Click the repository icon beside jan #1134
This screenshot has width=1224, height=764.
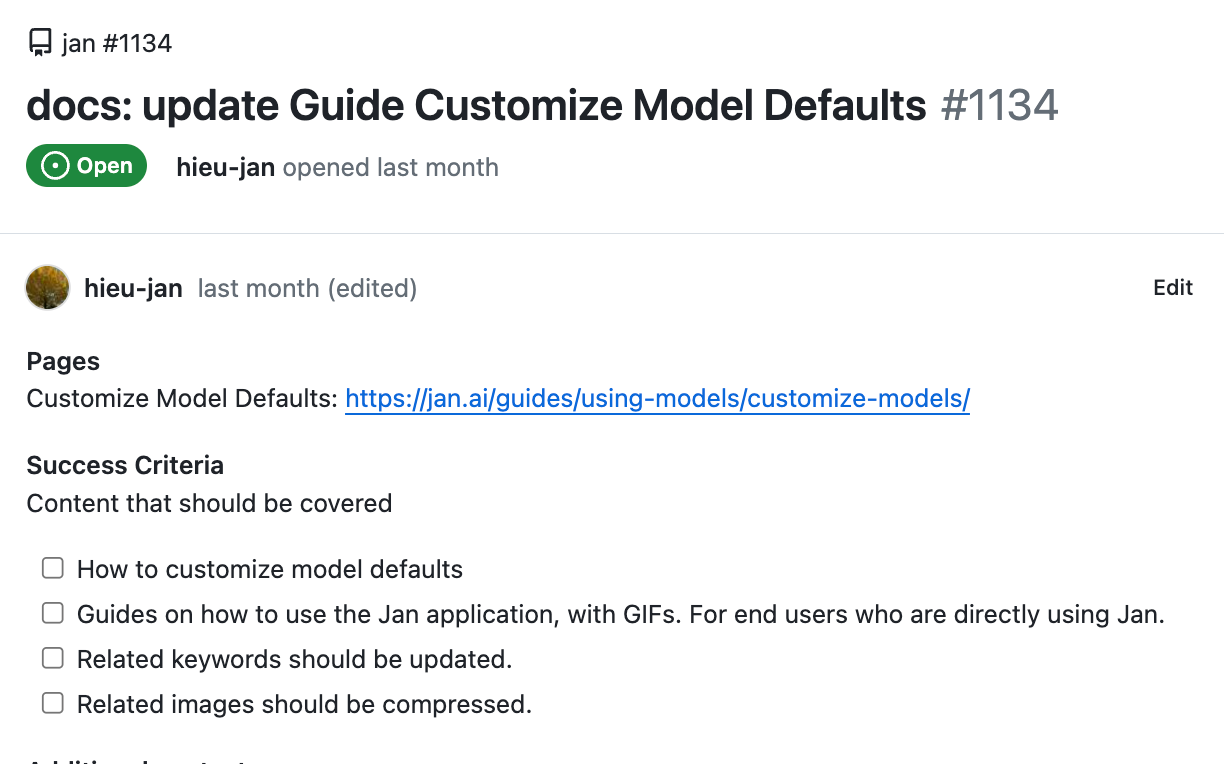click(x=40, y=43)
